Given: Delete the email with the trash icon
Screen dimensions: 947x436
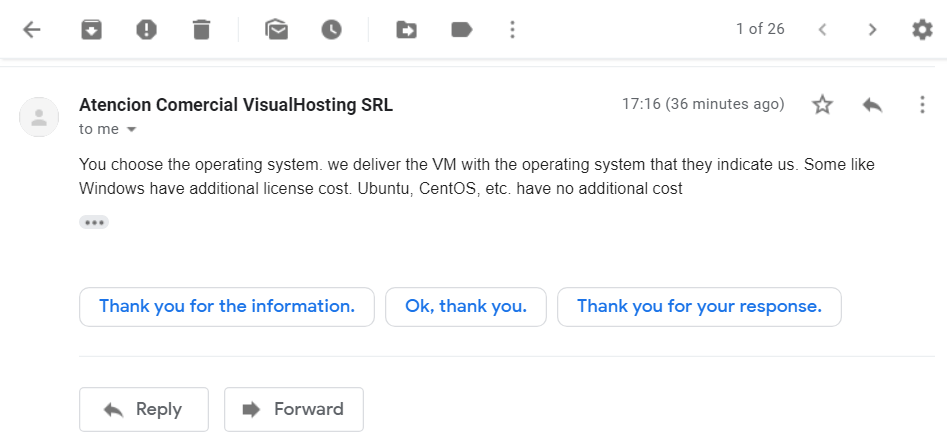Looking at the screenshot, I should (201, 29).
